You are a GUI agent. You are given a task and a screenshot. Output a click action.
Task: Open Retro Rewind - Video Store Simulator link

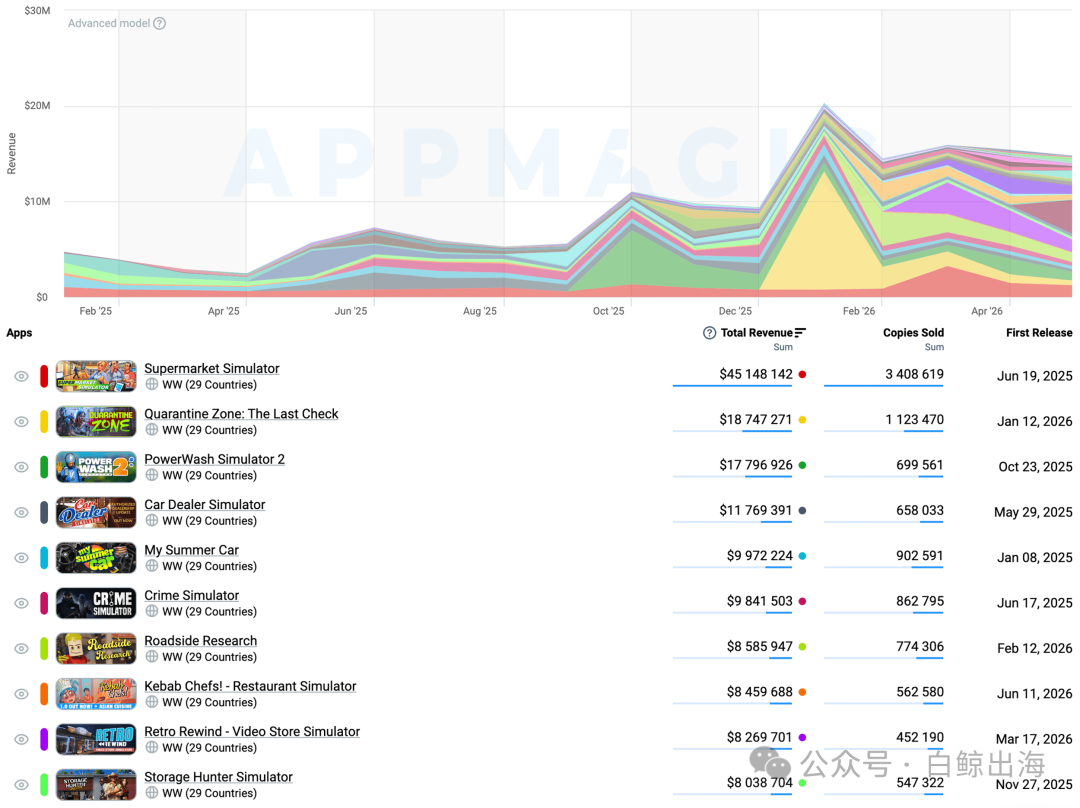pyautogui.click(x=252, y=732)
